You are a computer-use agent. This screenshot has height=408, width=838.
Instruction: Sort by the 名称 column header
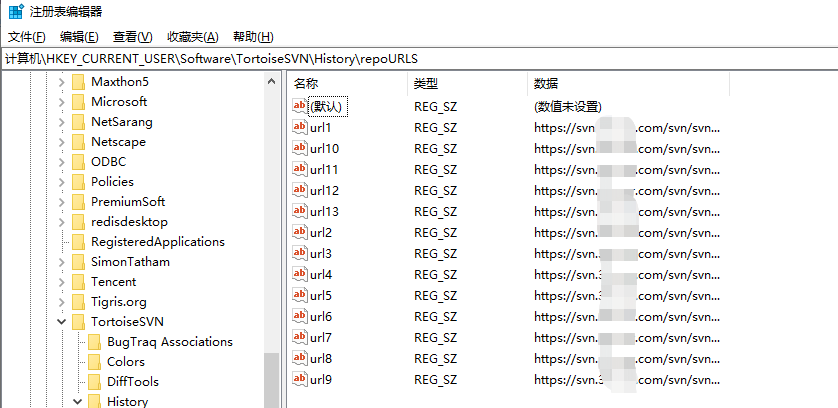pos(306,84)
